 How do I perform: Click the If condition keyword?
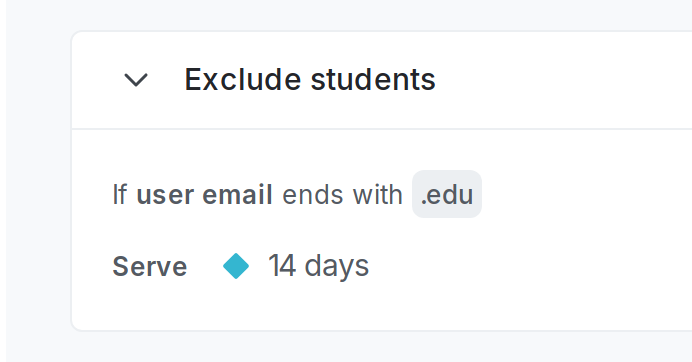[x=120, y=195]
